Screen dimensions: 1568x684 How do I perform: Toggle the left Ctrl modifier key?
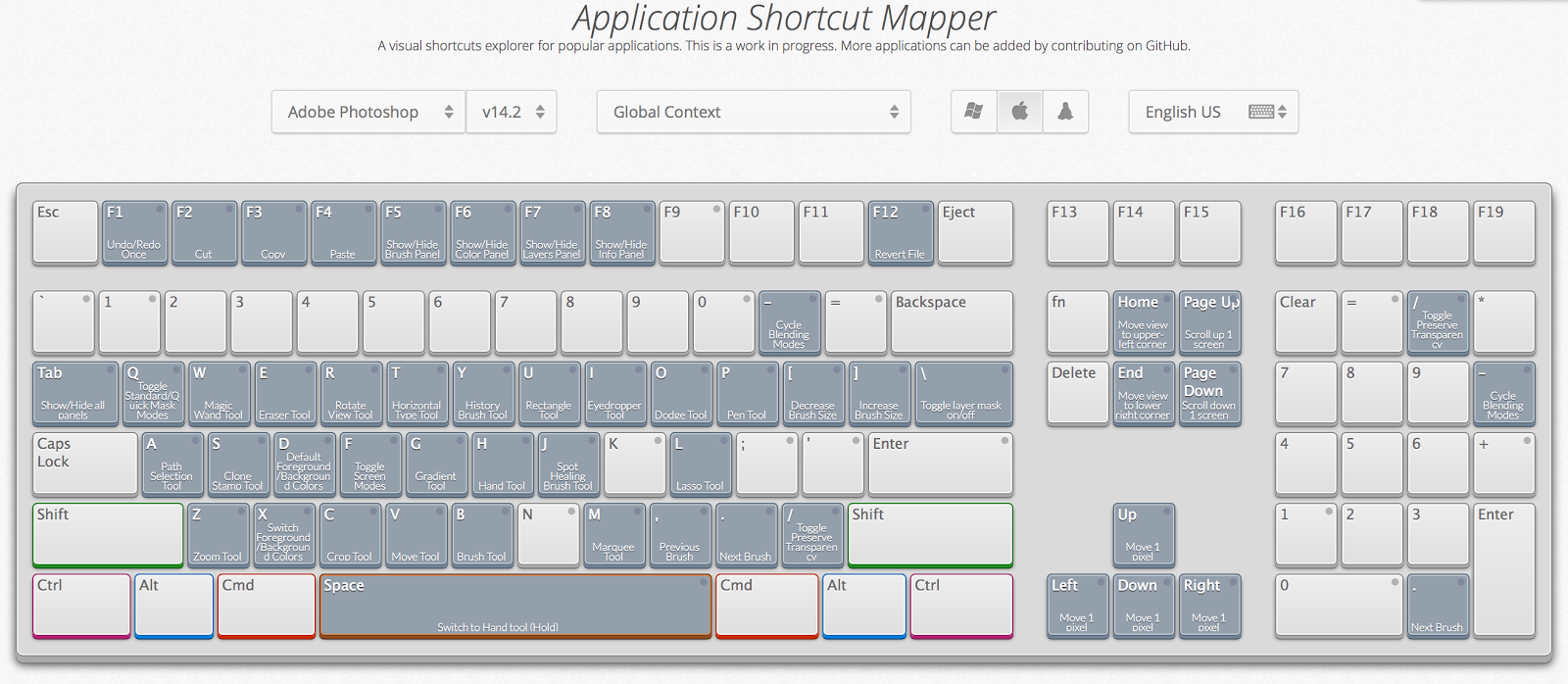[x=81, y=606]
